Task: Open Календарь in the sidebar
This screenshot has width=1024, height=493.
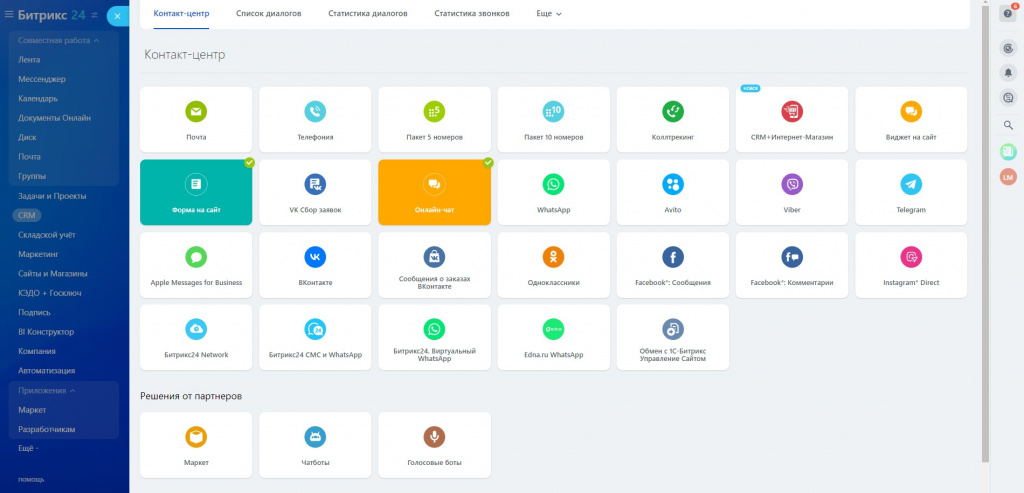Action: 38,99
